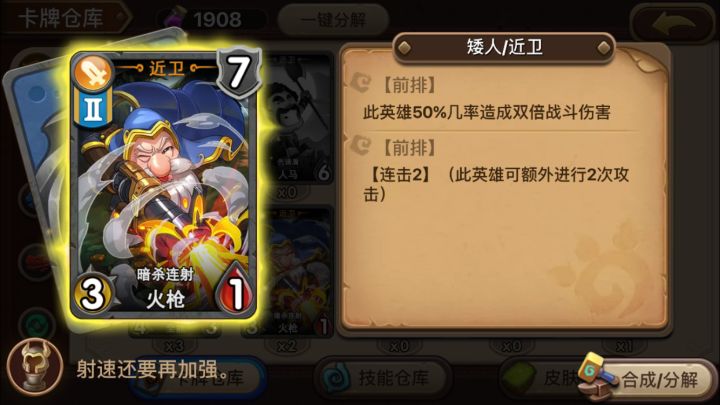Click the gold attack value 3 badge
This screenshot has width=720, height=405.
point(92,293)
